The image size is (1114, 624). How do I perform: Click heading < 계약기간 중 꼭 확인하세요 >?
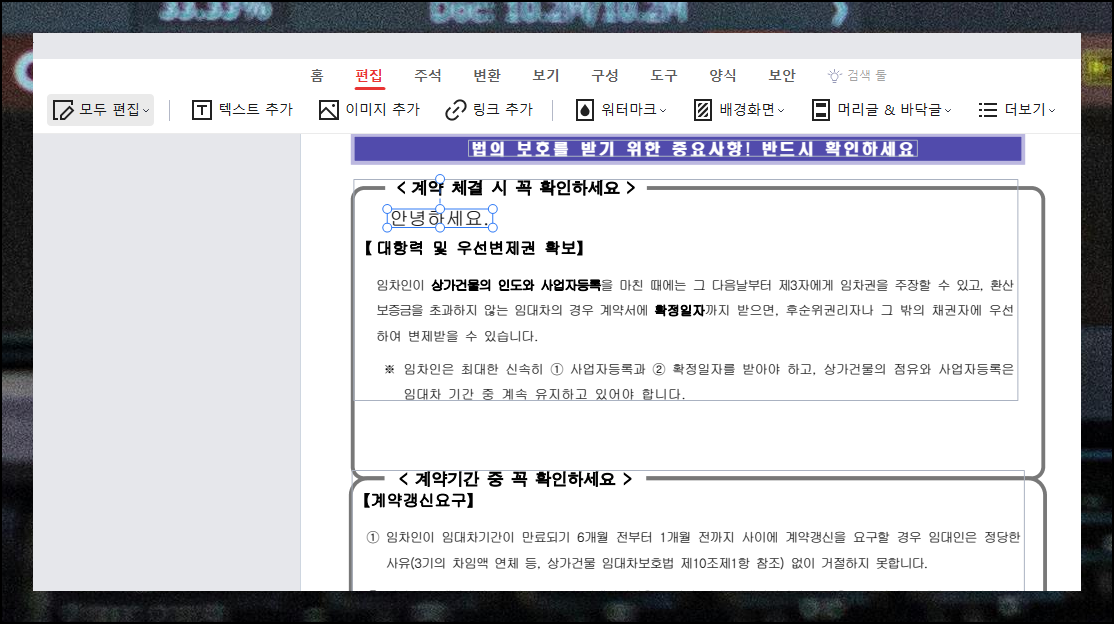pyautogui.click(x=516, y=480)
